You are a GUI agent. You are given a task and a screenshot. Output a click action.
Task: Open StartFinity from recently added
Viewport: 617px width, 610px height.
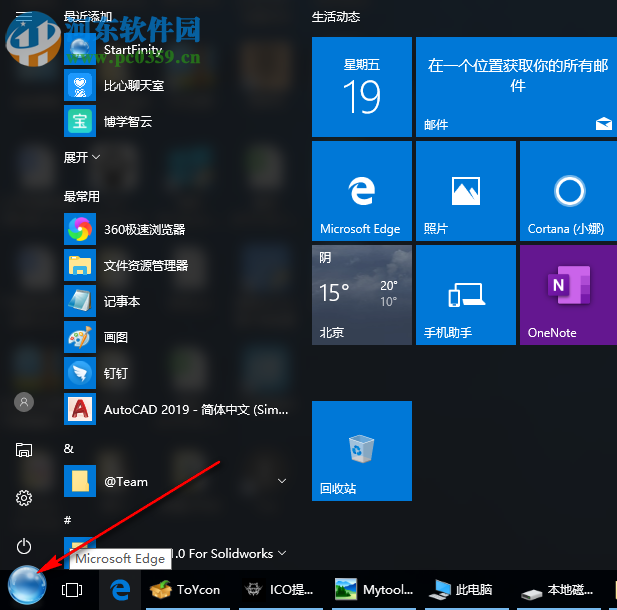pyautogui.click(x=177, y=49)
